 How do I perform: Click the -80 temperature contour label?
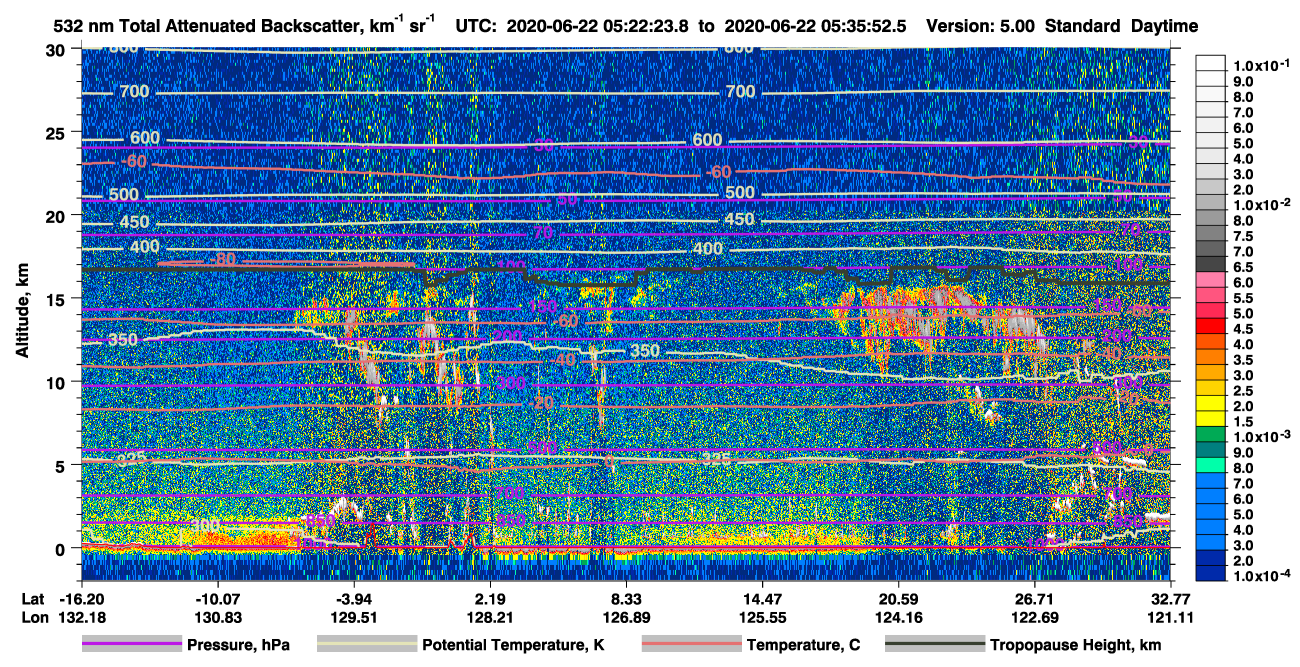224,261
